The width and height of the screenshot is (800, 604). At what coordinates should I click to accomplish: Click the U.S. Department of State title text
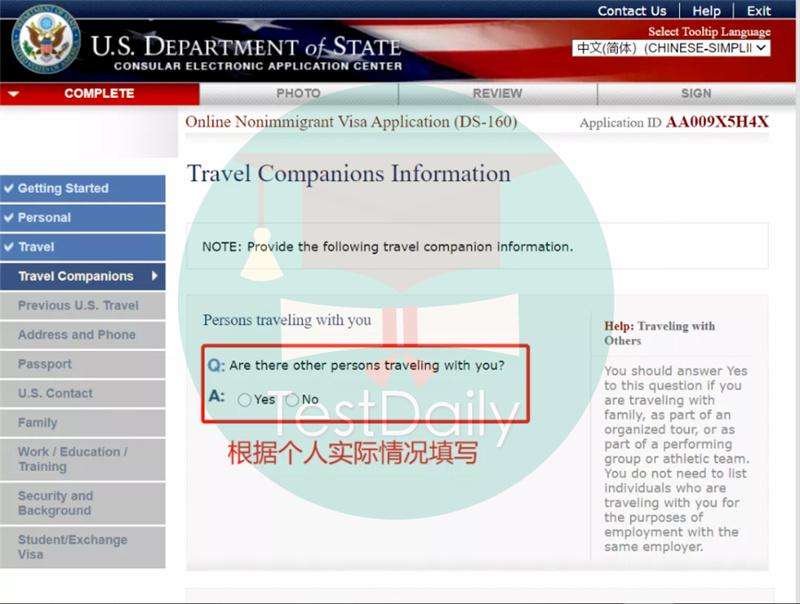coord(246,47)
